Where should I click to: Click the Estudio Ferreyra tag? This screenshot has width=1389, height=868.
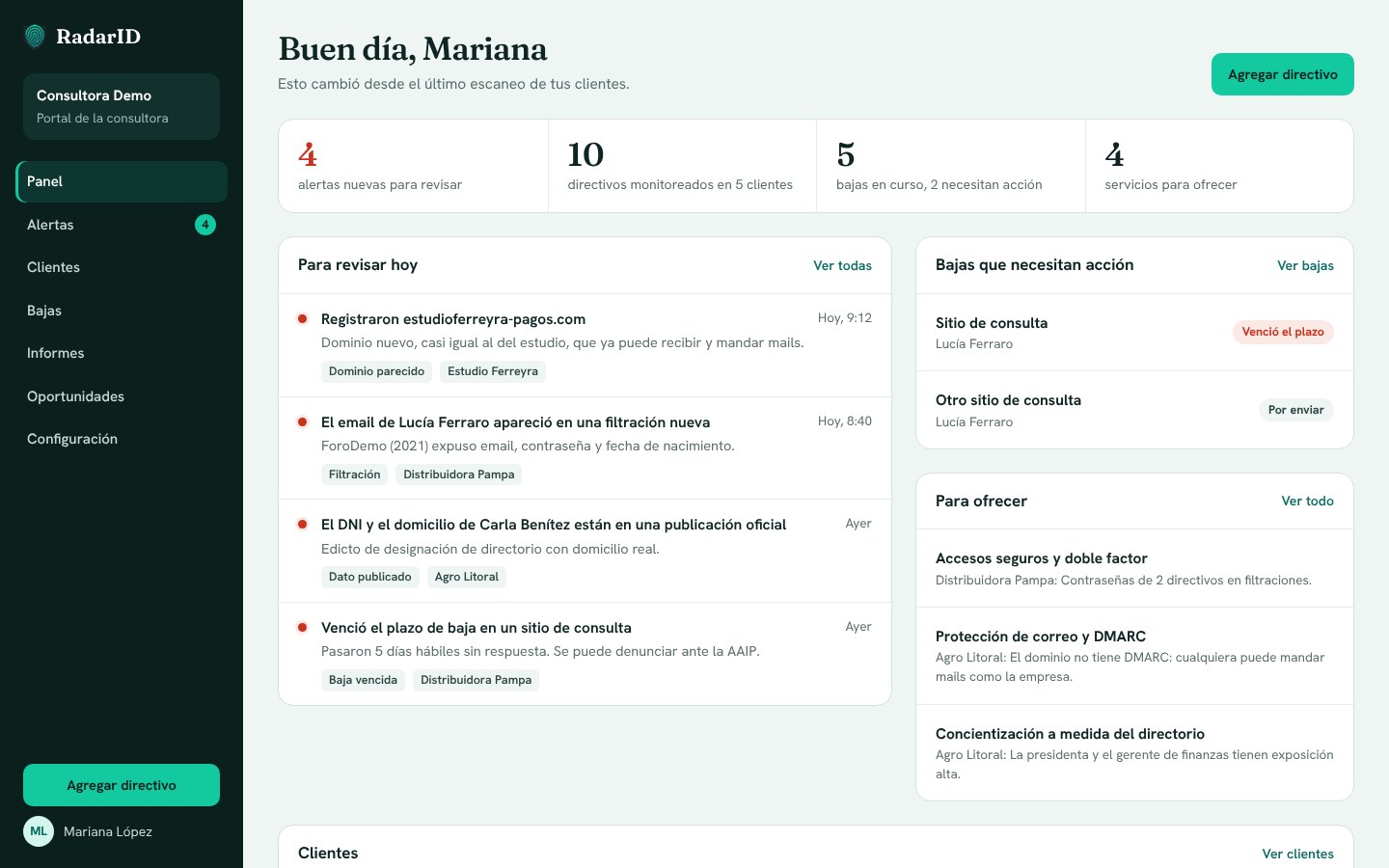[493, 371]
